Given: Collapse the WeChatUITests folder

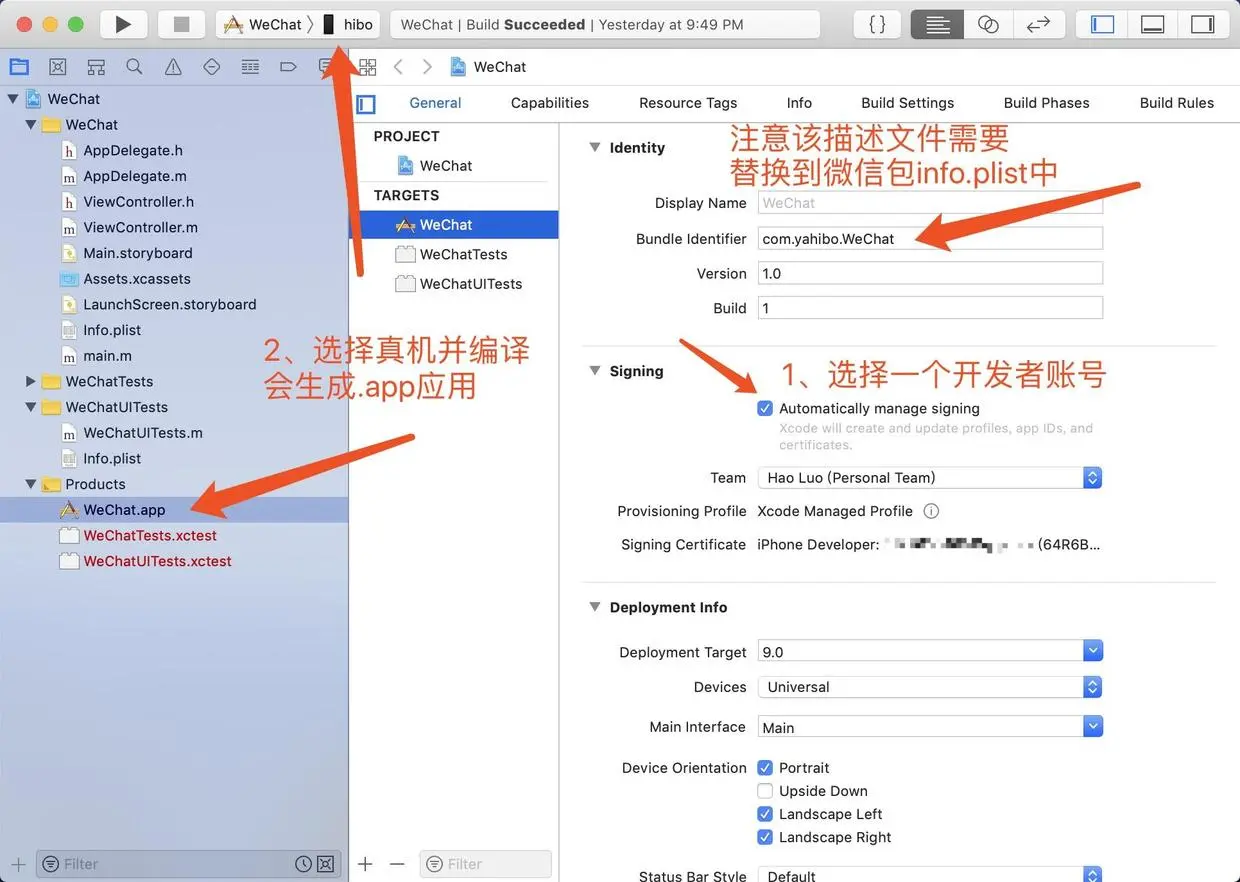Looking at the screenshot, I should pyautogui.click(x=31, y=407).
